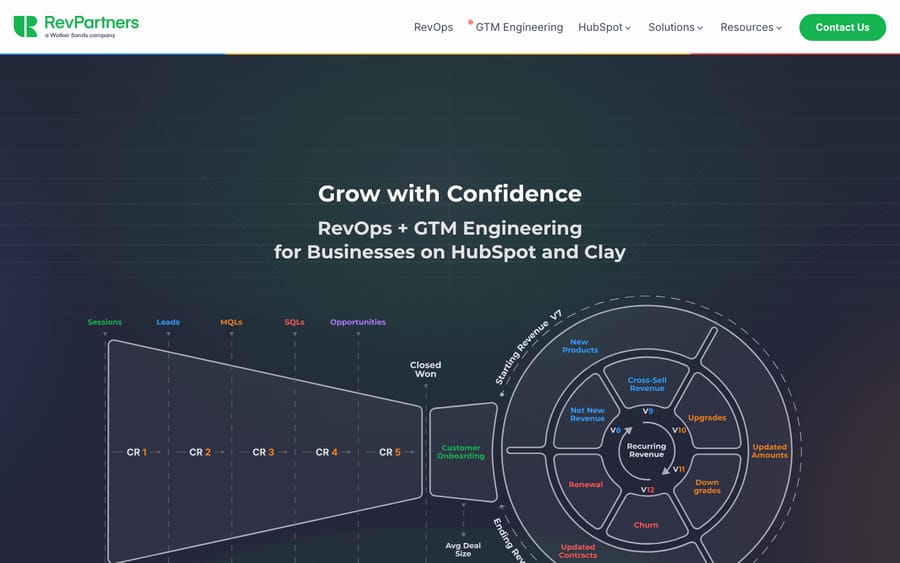Open the HubSpot menu
This screenshot has height=563, width=900.
[604, 27]
